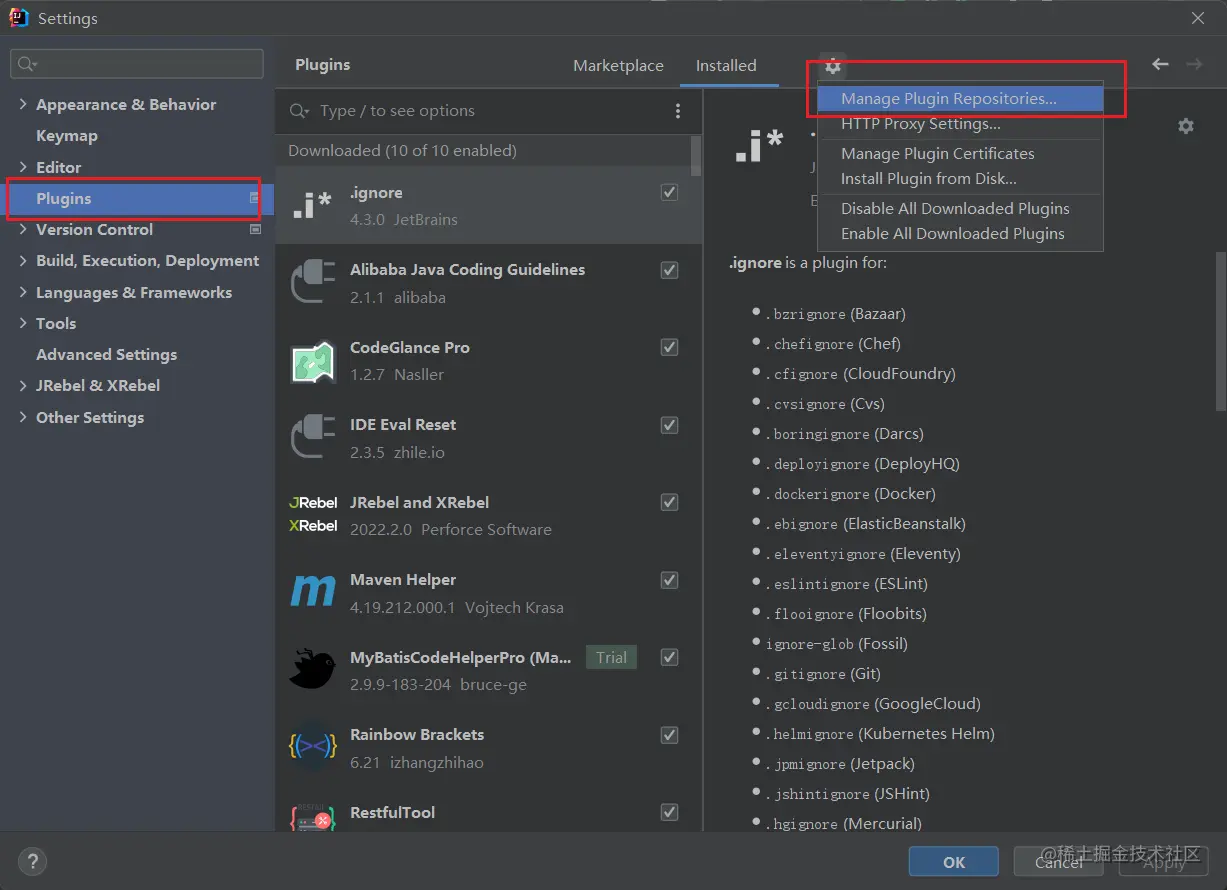Screen dimensions: 1227x890
Task: Expand the Tools settings node
Action: (x=23, y=323)
